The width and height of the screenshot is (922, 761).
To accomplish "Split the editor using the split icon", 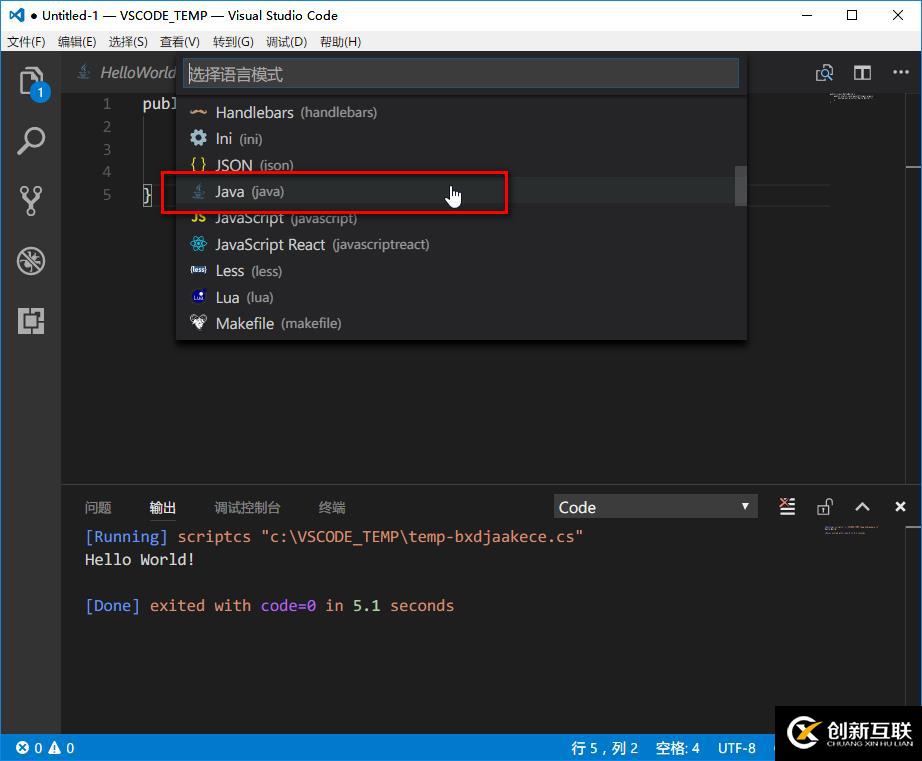I will click(x=863, y=73).
